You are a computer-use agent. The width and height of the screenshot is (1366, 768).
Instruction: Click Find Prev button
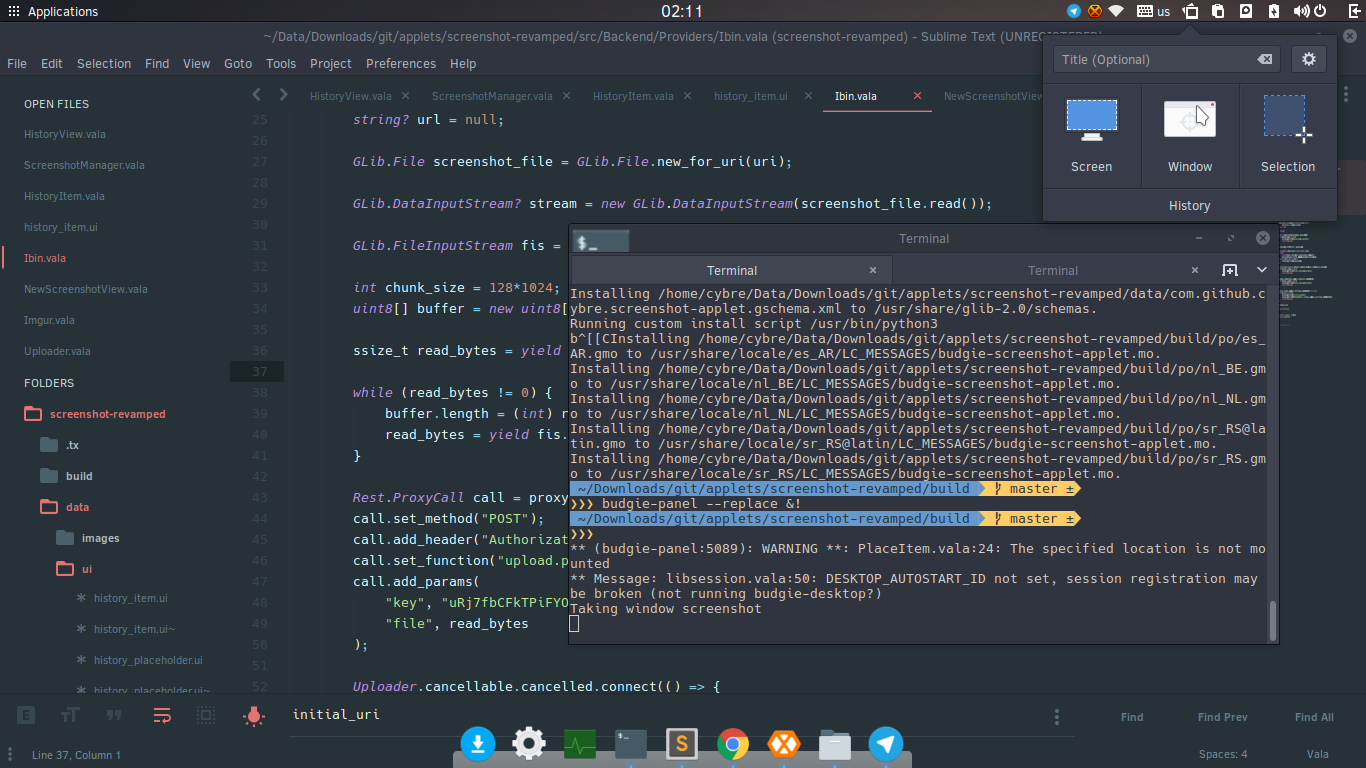1223,717
